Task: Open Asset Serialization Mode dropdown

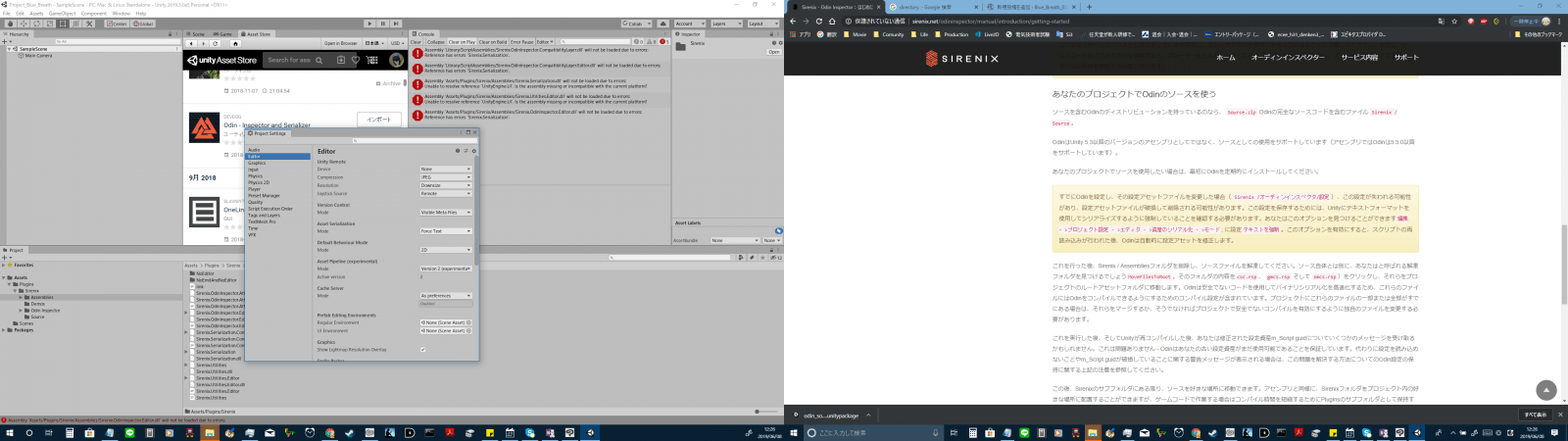Action: [446, 231]
